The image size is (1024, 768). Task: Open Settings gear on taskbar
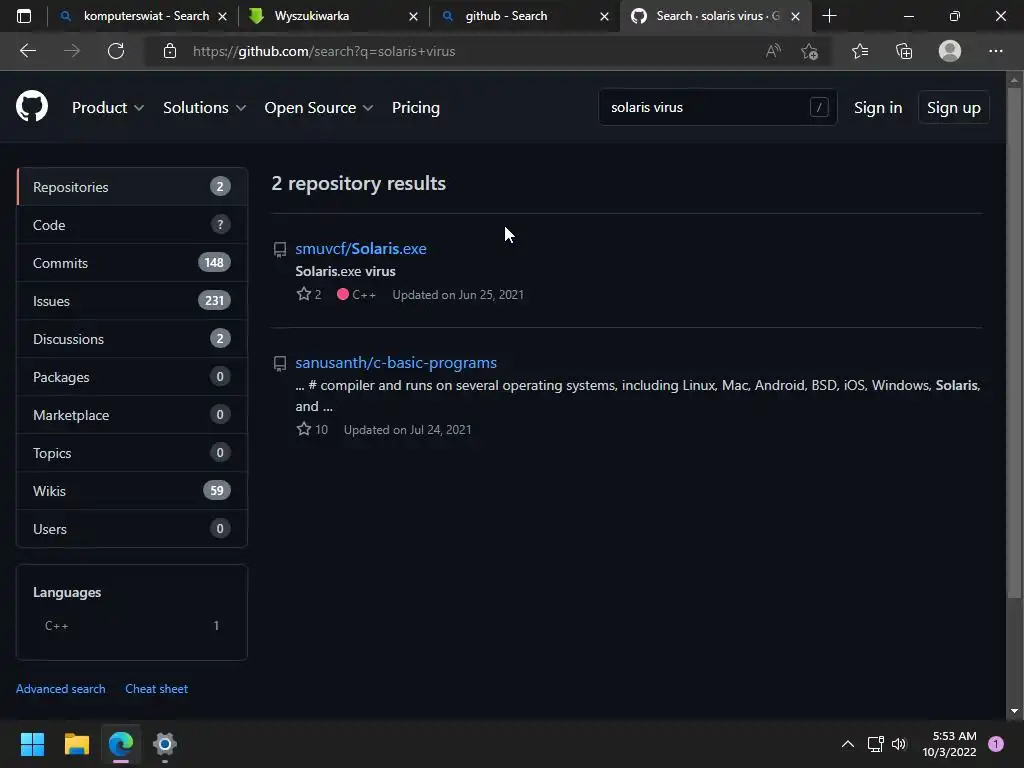click(165, 744)
